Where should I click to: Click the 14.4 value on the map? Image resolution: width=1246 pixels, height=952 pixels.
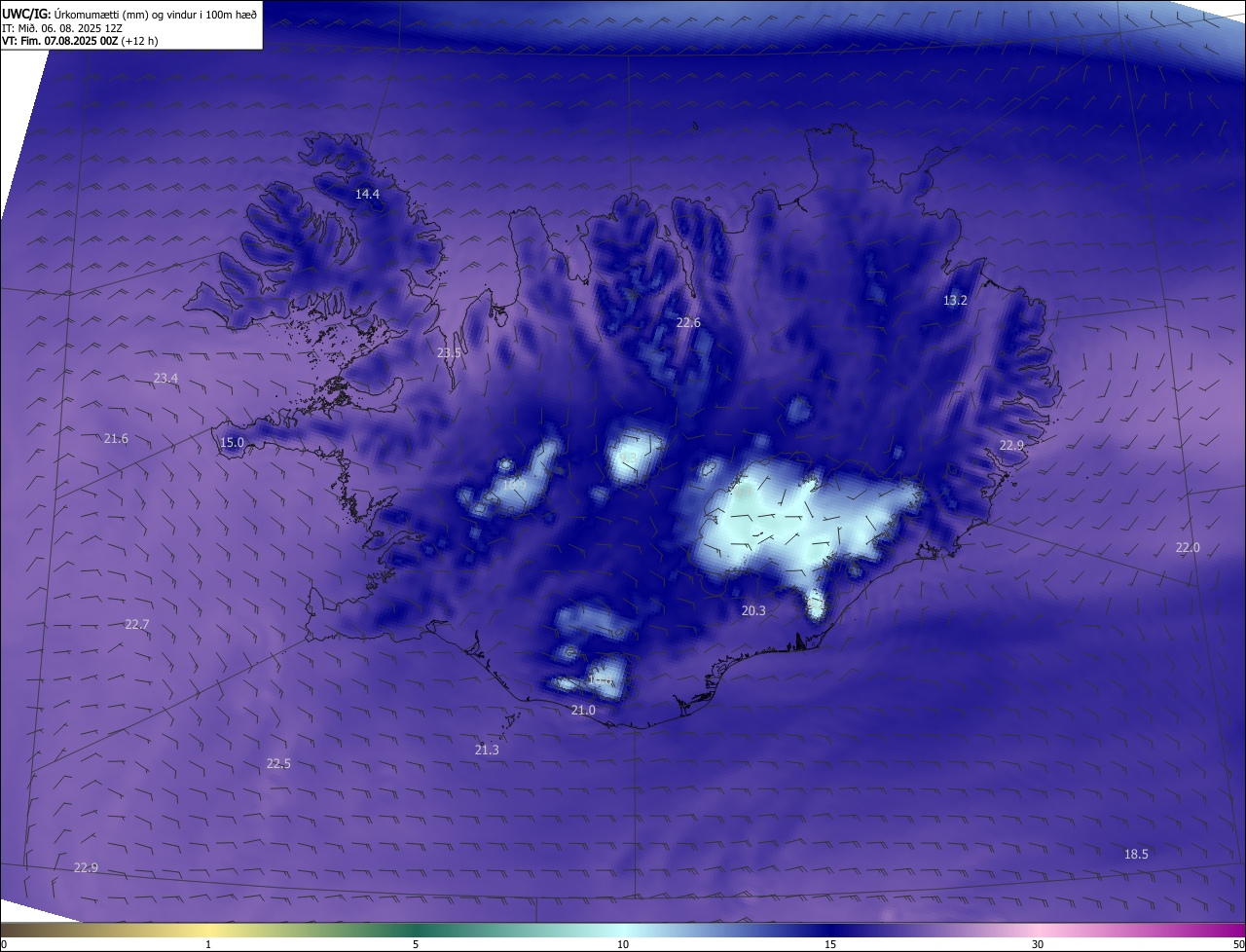[367, 194]
